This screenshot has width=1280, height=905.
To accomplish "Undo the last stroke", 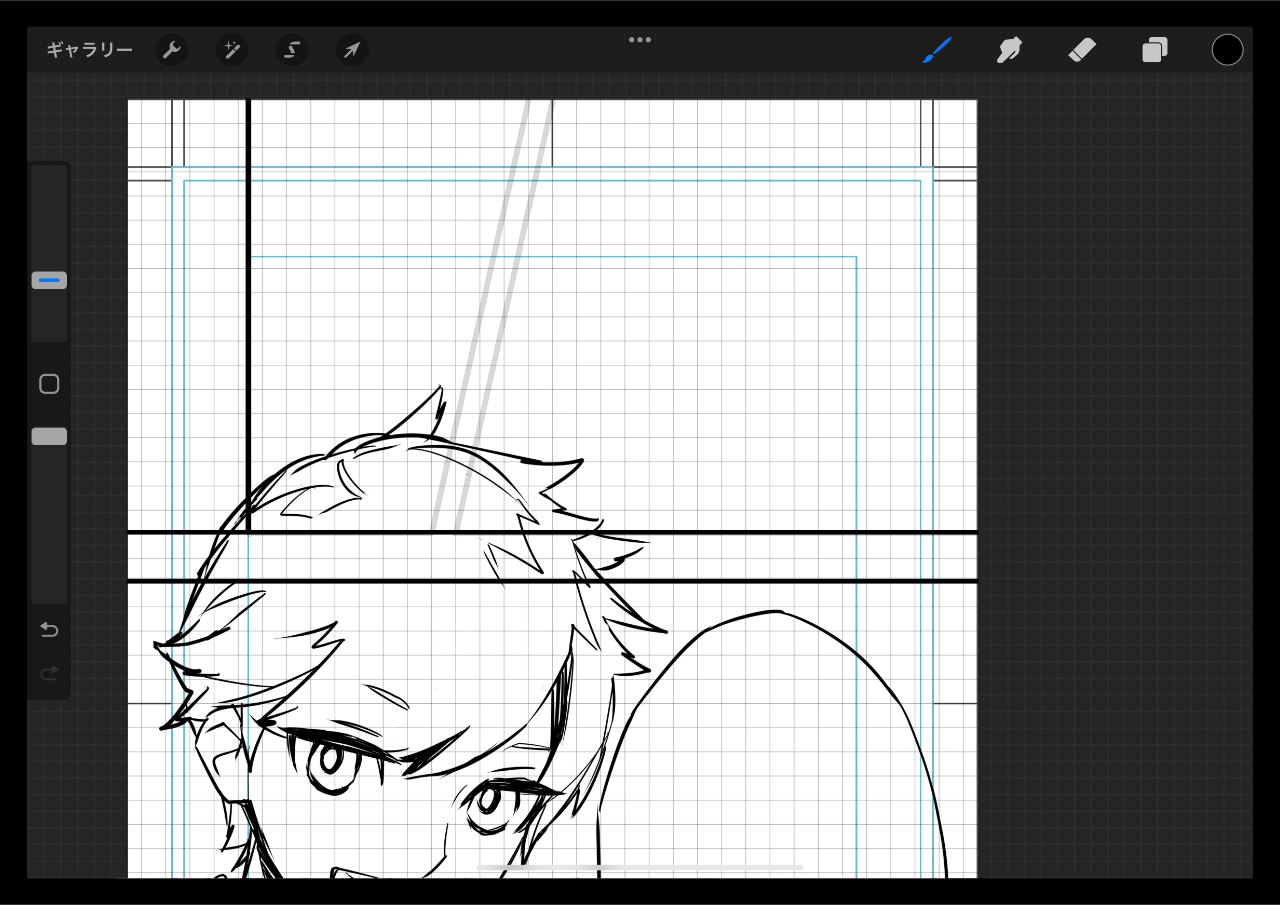I will (x=49, y=629).
